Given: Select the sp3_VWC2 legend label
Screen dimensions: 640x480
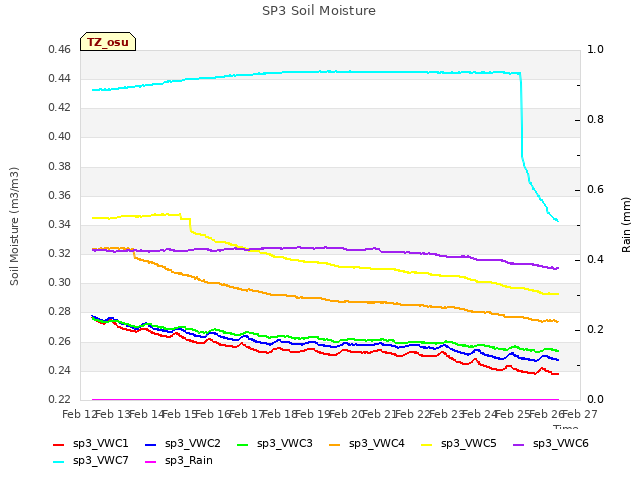Looking at the screenshot, I should tap(193, 444).
